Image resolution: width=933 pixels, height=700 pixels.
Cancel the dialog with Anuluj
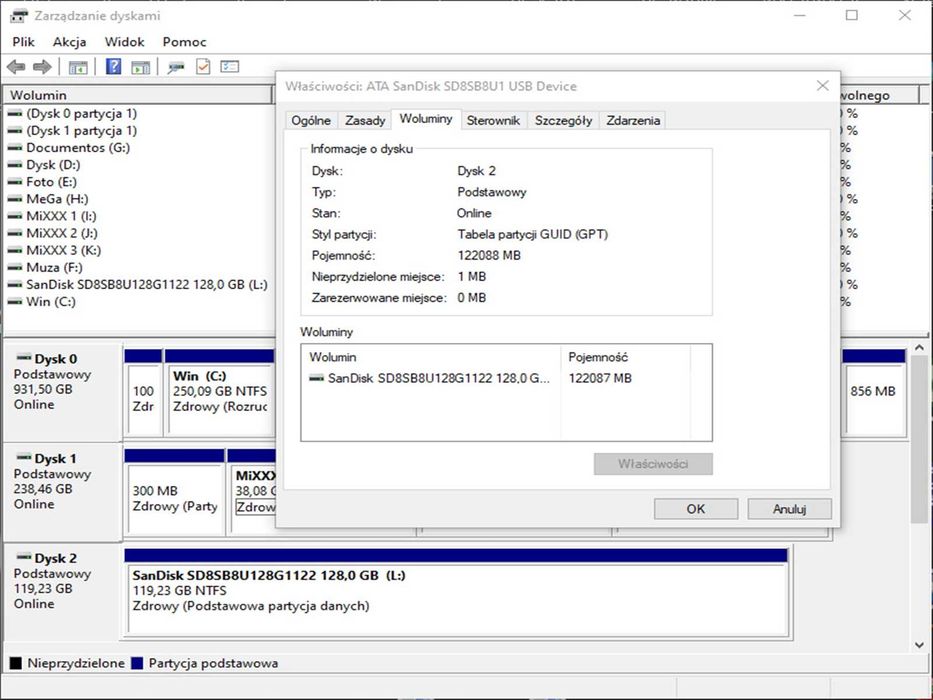789,509
